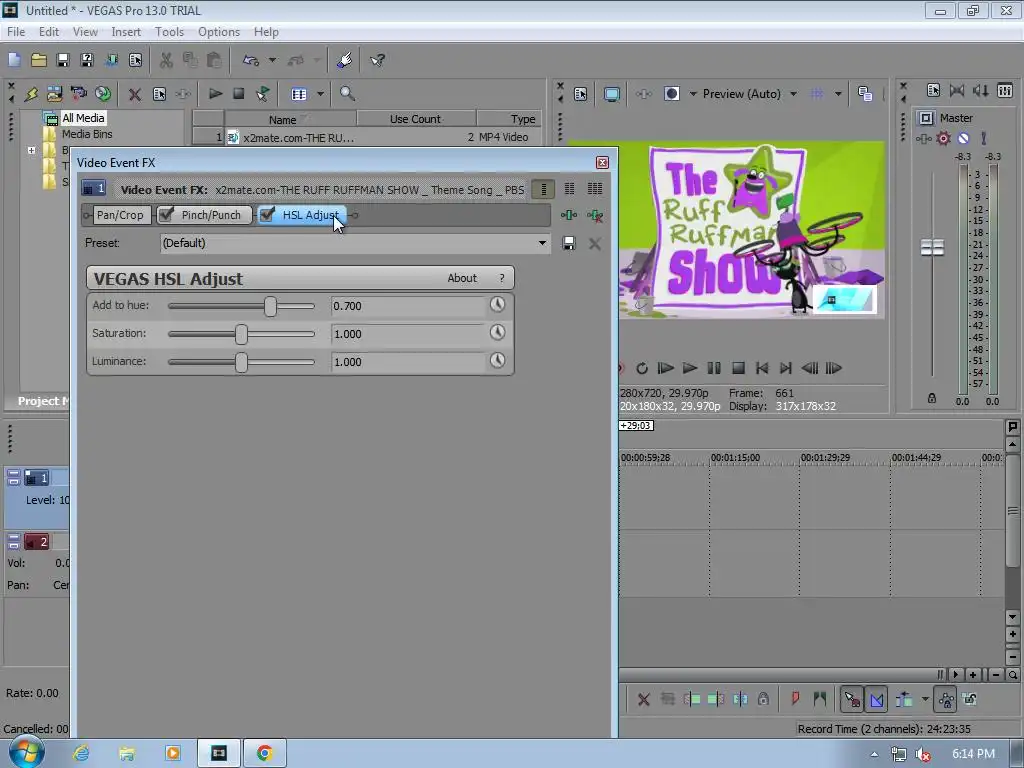Toggle Overlays grid in Video Preview
1024x768 pixels.
(817, 94)
